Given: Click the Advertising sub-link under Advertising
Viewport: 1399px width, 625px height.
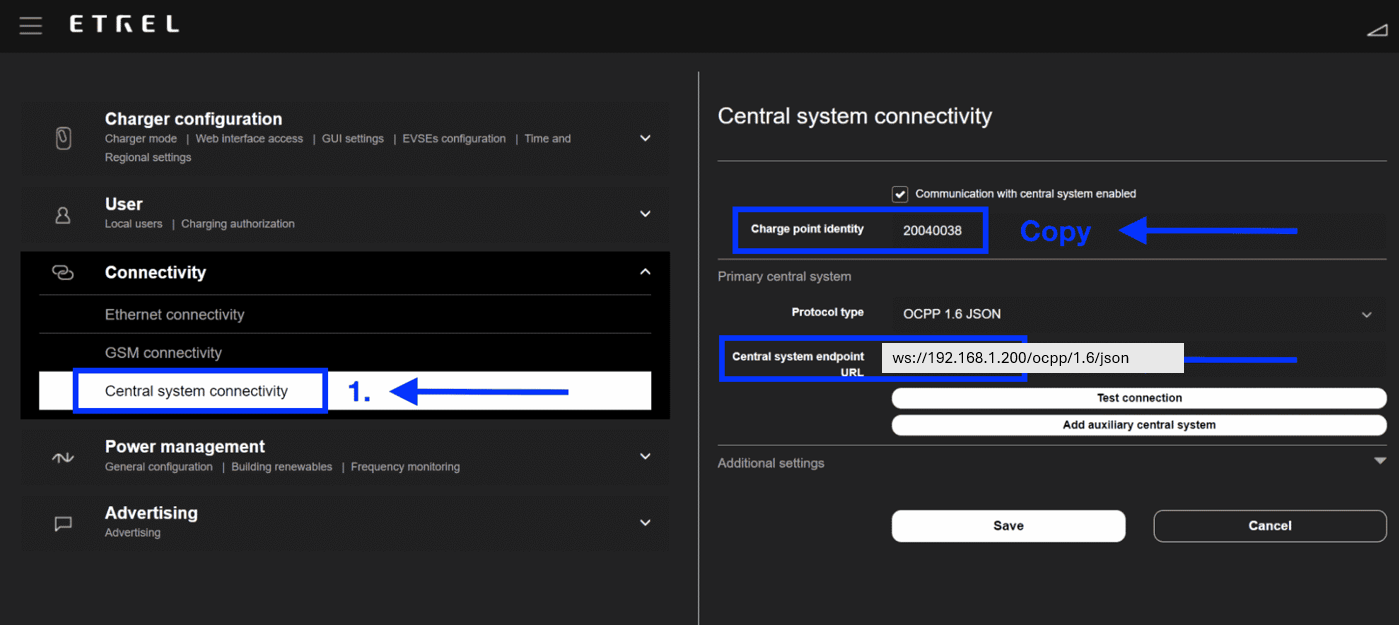Looking at the screenshot, I should coord(133,533).
